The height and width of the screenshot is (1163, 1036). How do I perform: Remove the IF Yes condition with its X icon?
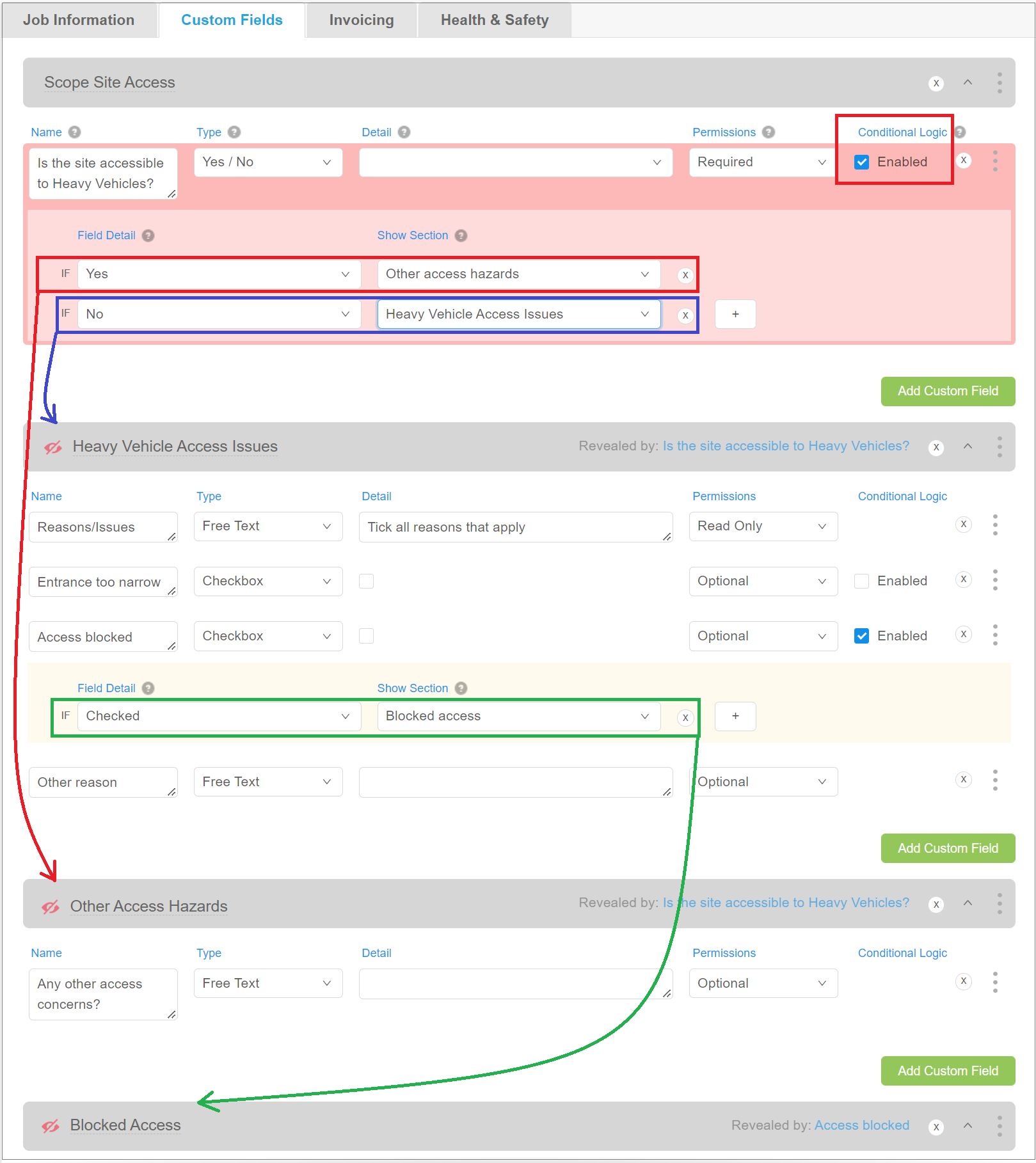click(685, 275)
